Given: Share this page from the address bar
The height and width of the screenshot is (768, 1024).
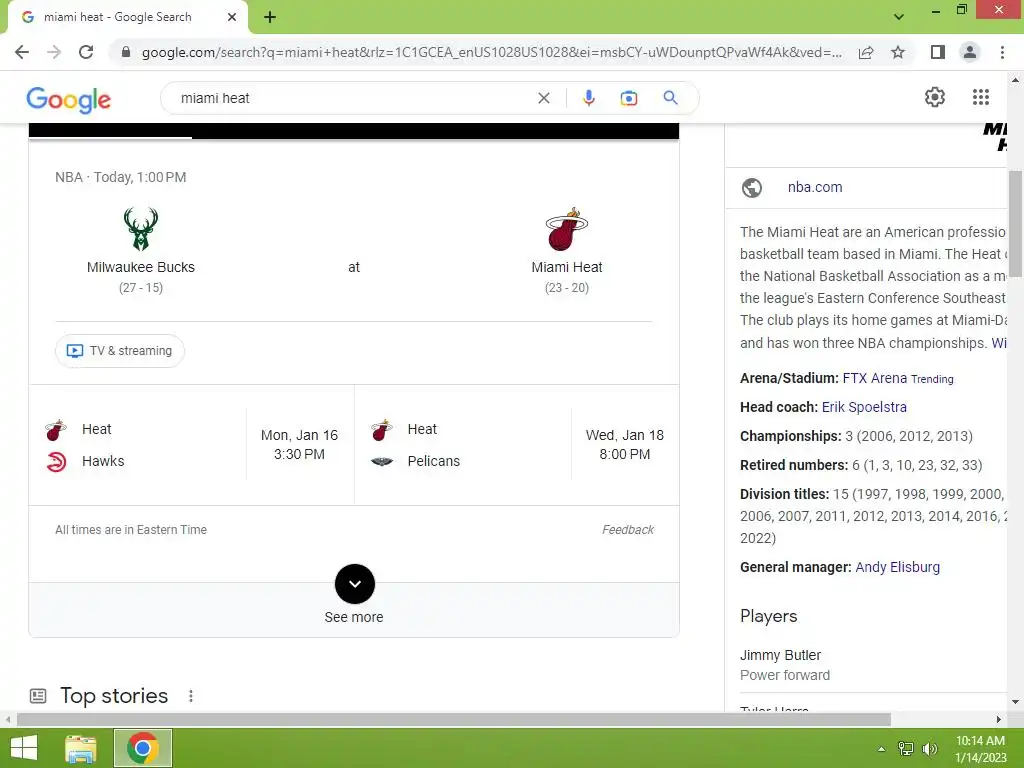Looking at the screenshot, I should pos(866,52).
